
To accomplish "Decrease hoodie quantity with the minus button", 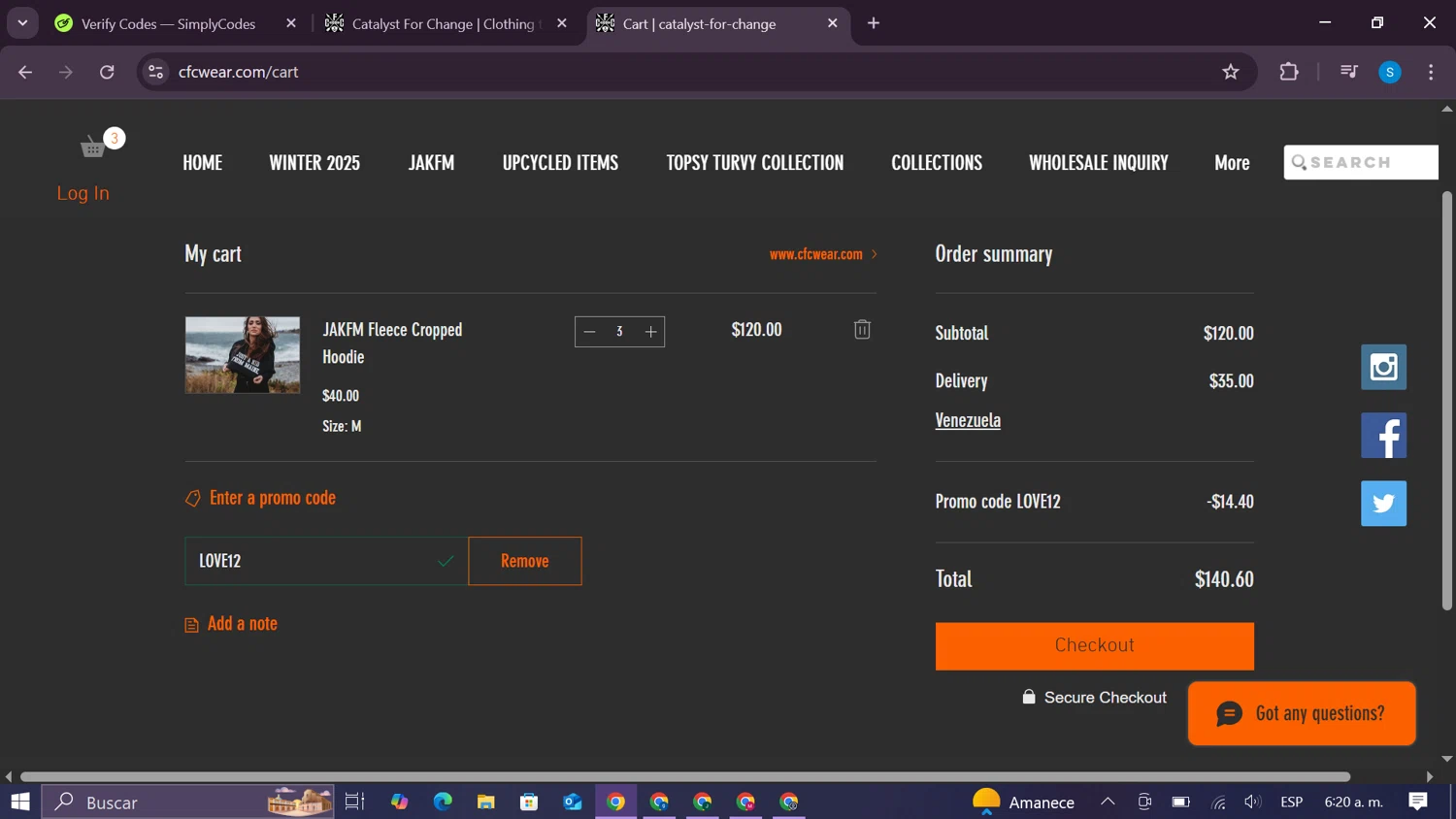I will coord(589,332).
